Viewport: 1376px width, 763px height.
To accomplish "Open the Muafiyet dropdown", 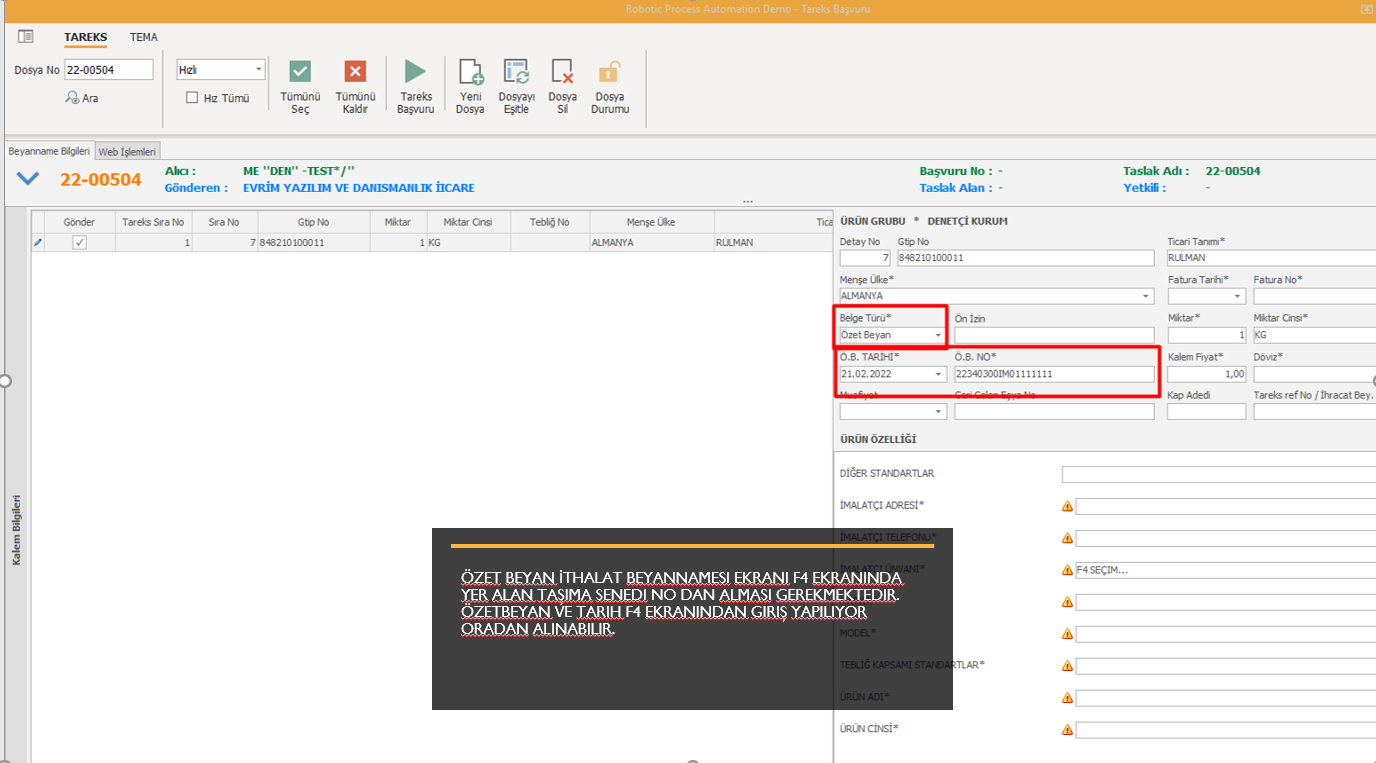I will (x=938, y=412).
